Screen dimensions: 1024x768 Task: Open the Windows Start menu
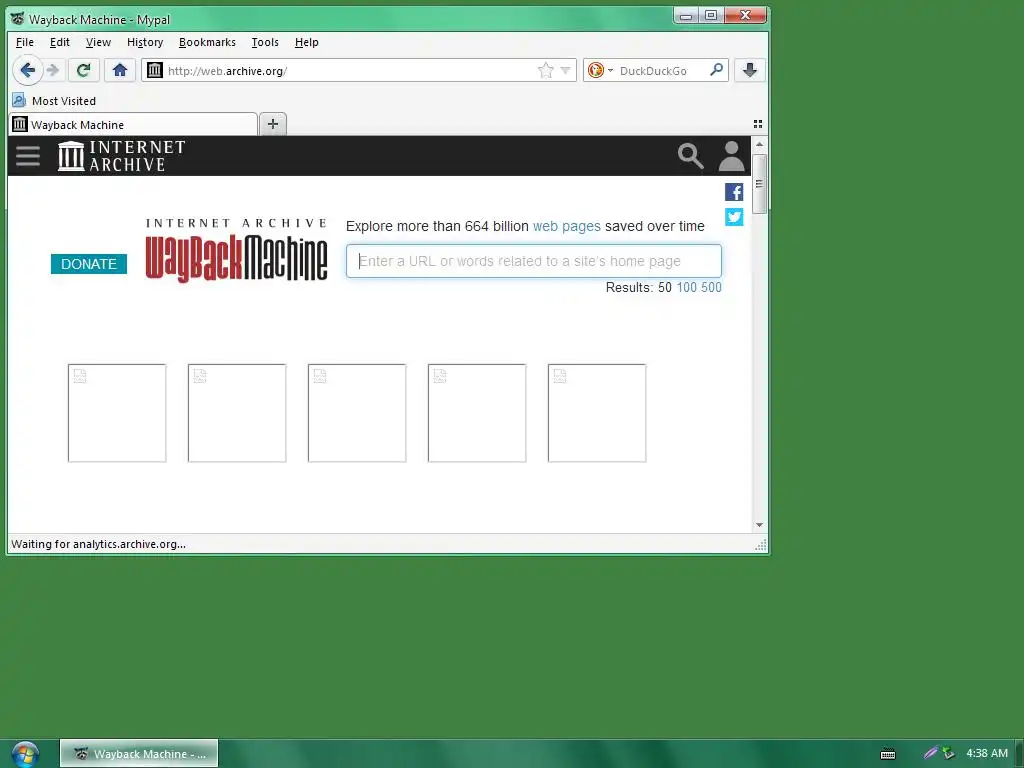point(25,754)
